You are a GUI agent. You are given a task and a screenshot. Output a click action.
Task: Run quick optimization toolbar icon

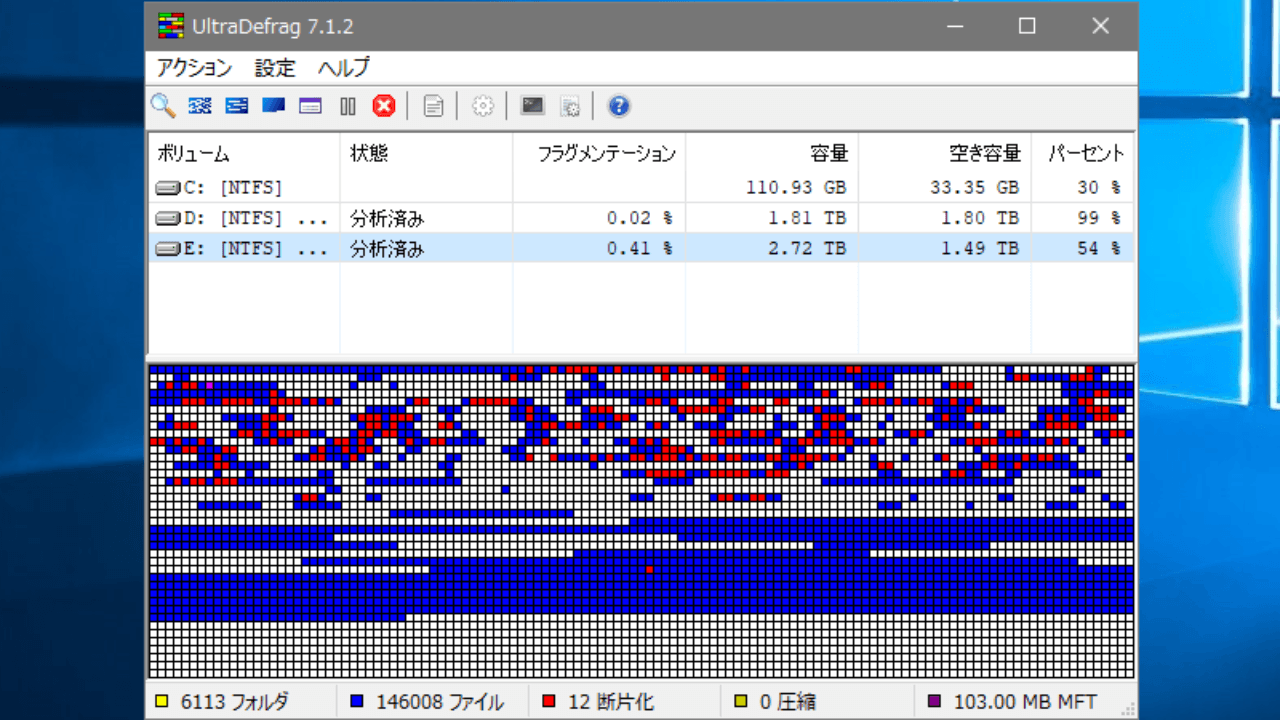pyautogui.click(x=237, y=105)
